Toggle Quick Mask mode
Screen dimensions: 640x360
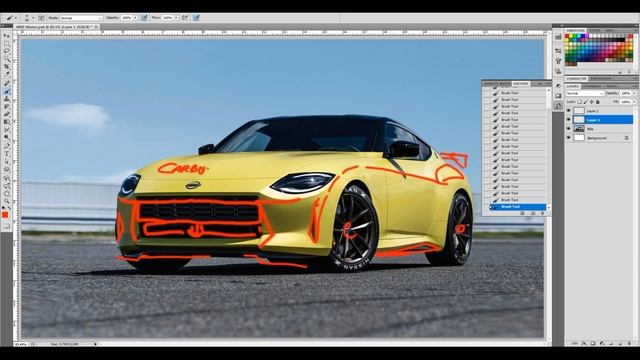click(7, 226)
